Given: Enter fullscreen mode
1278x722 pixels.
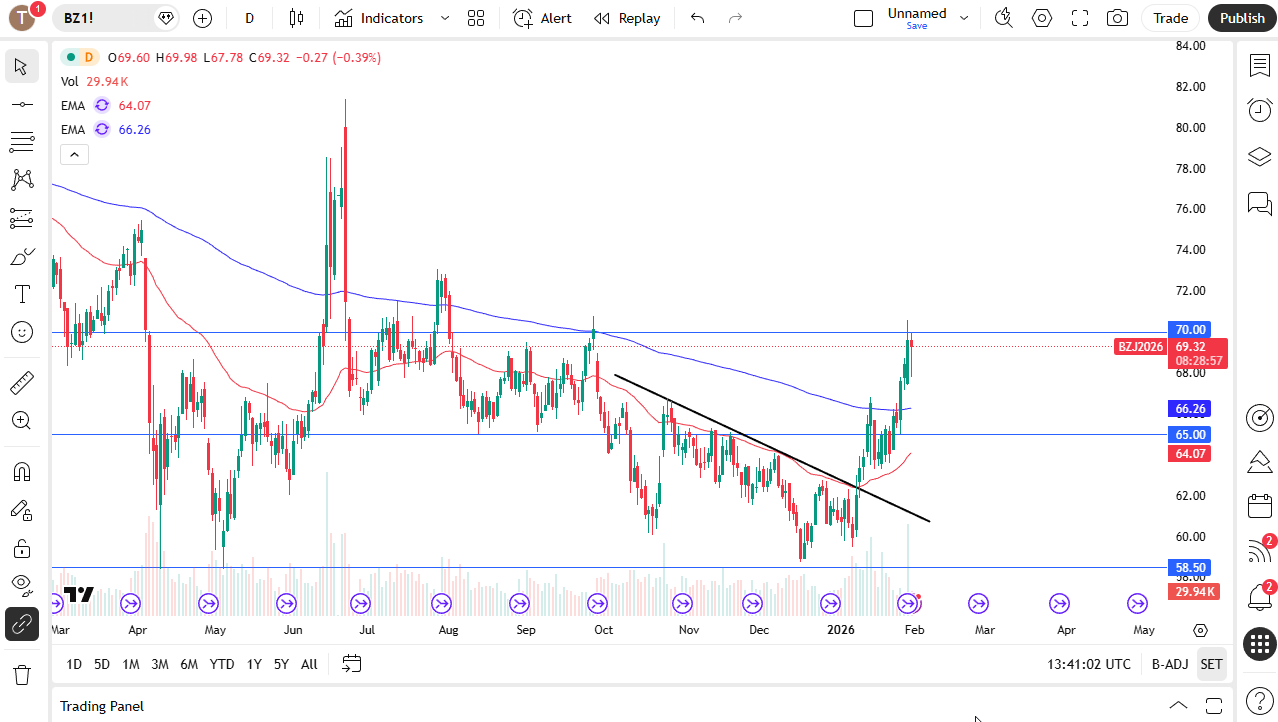Looking at the screenshot, I should click(x=1080, y=18).
